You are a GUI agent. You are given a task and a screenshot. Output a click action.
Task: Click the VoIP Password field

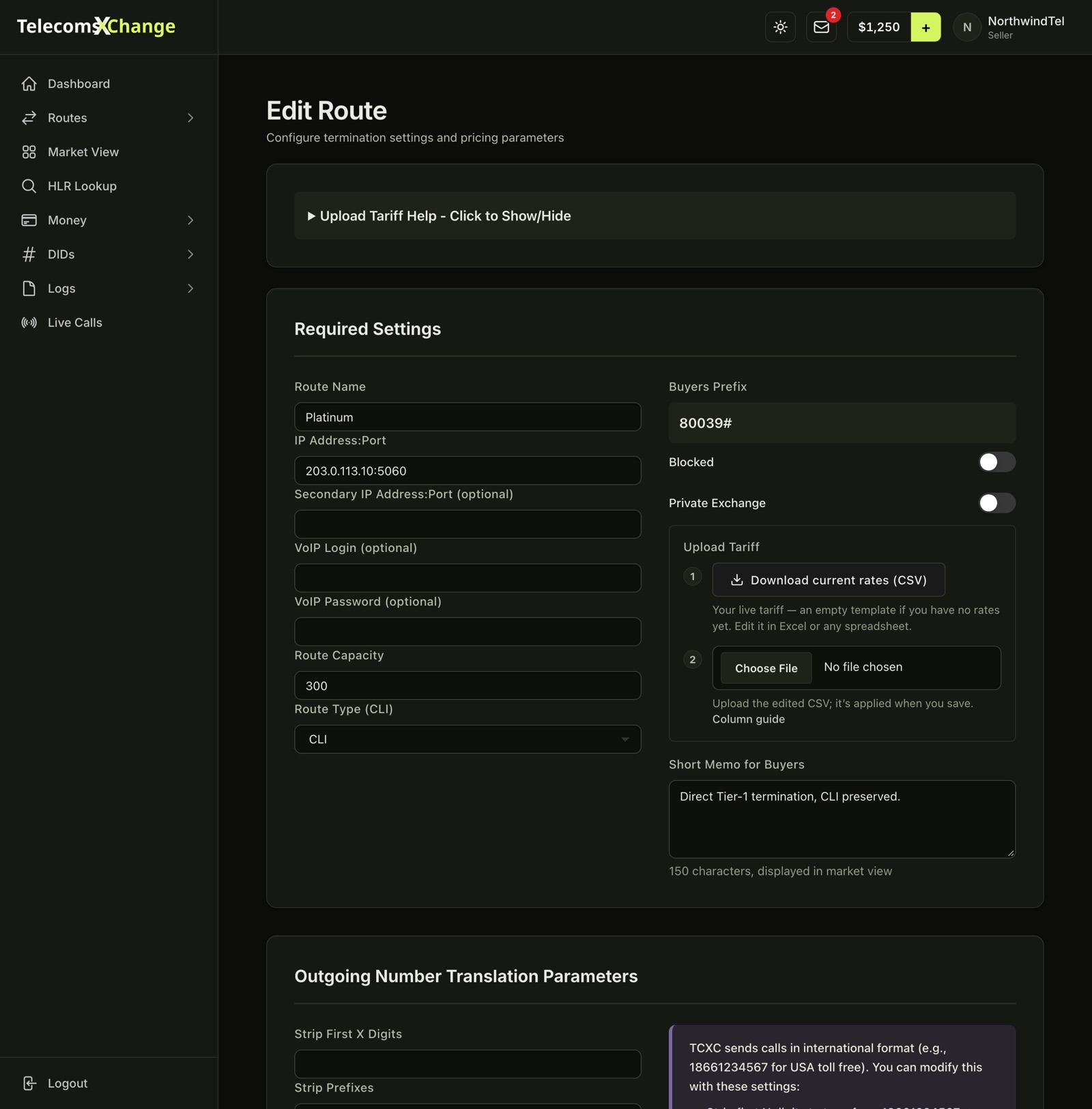[468, 631]
